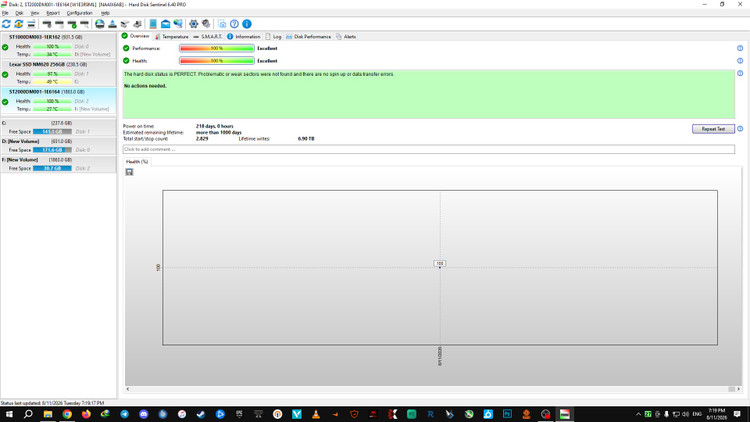Select the F: [New Volume] partition entry

pos(58,164)
